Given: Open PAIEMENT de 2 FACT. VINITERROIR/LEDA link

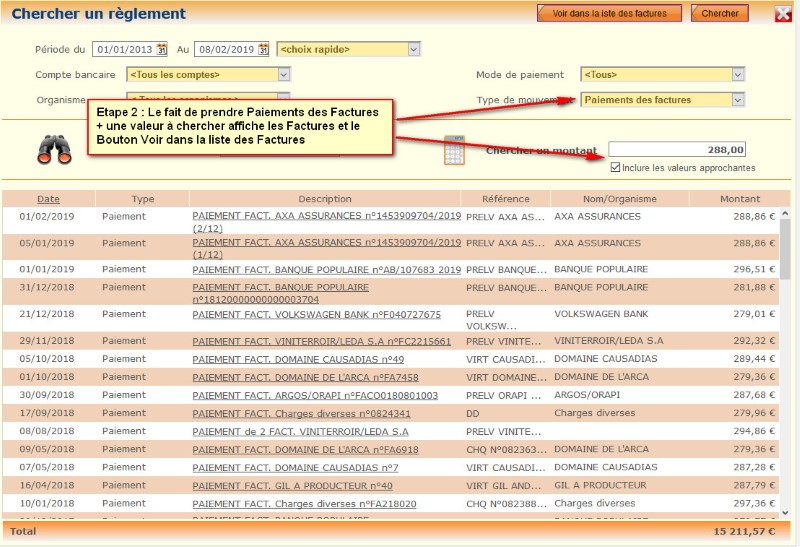Looking at the screenshot, I should pos(301,432).
